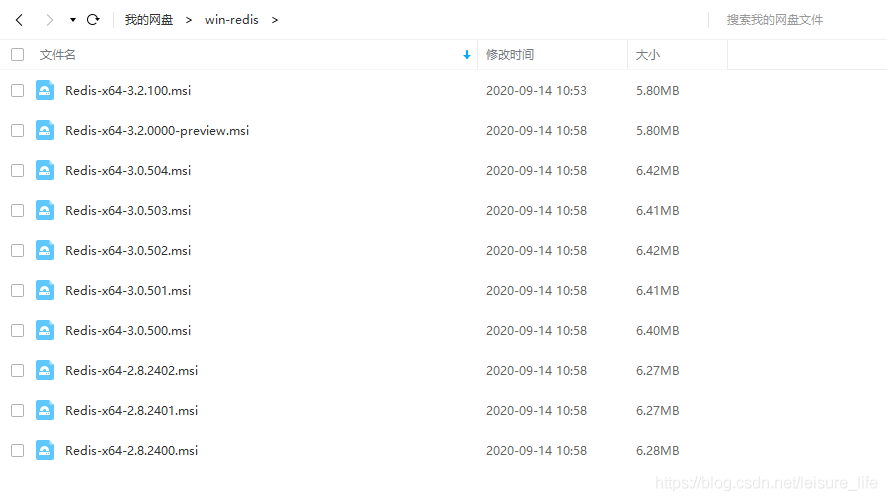Refresh the folder listing
Viewport: 887px width, 501px height.
point(93,20)
